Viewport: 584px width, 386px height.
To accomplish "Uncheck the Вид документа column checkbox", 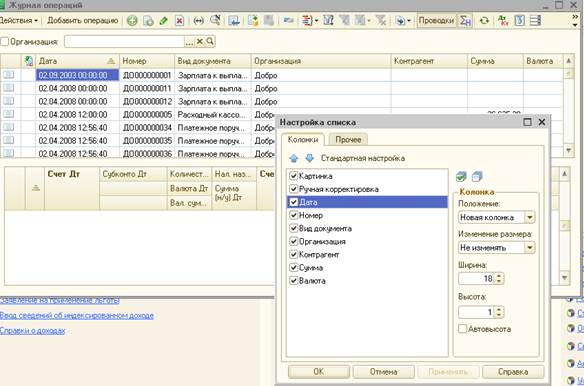I will coord(293,228).
